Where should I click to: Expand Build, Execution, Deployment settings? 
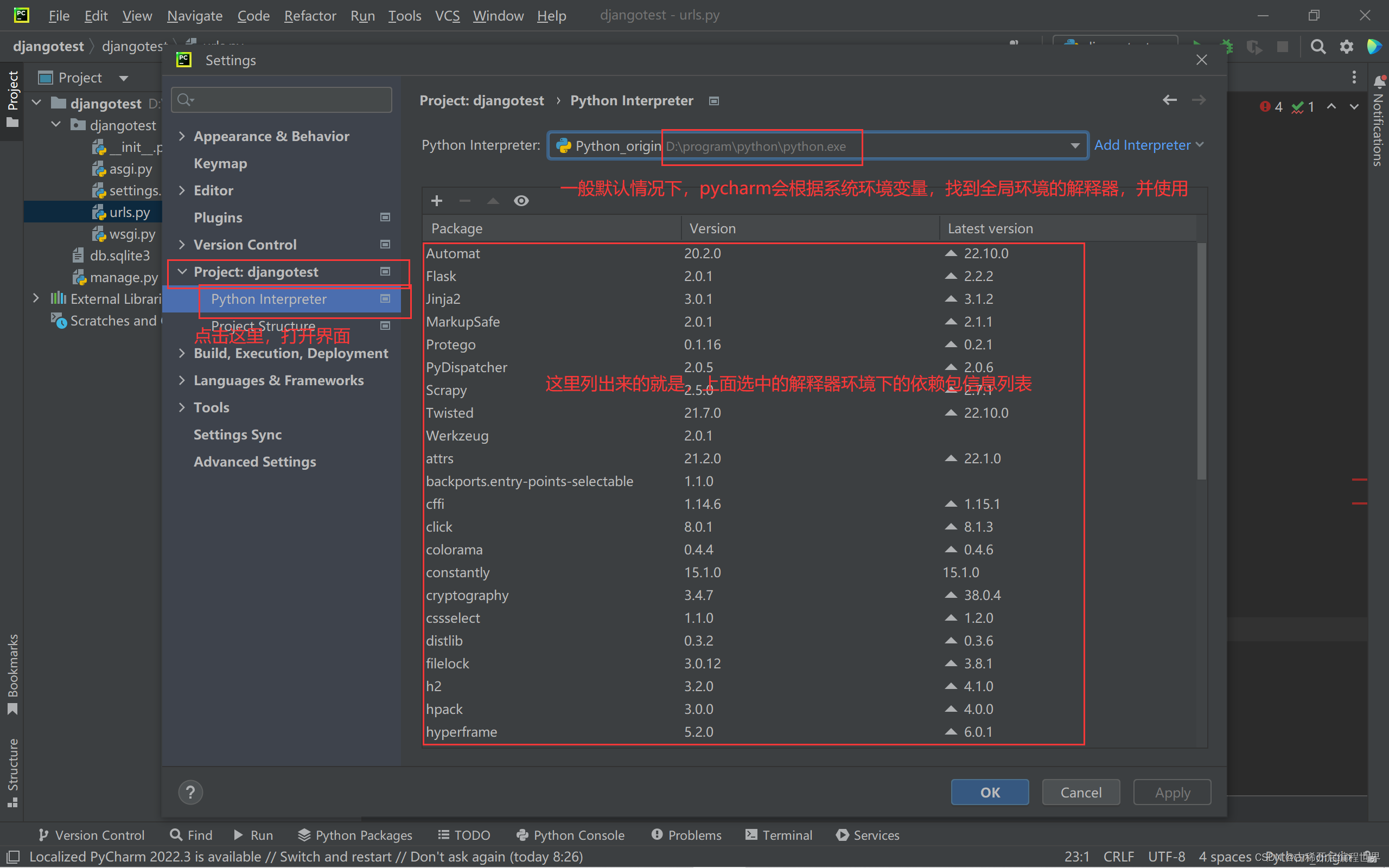182,353
